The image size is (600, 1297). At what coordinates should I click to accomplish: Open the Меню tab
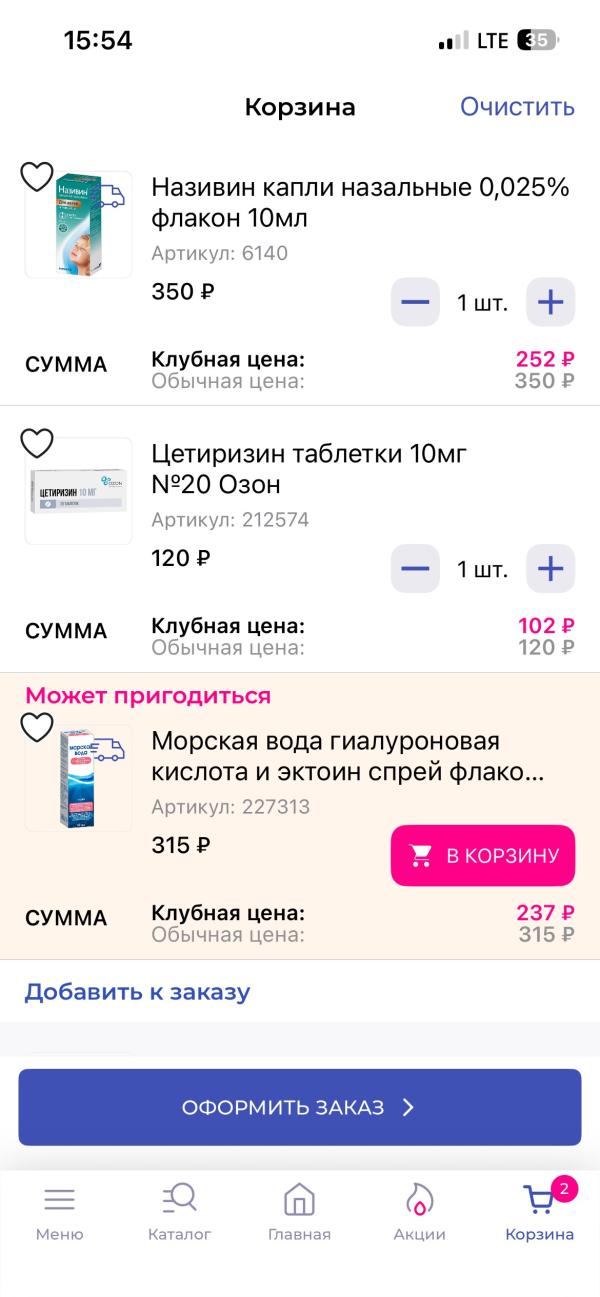pos(60,1211)
